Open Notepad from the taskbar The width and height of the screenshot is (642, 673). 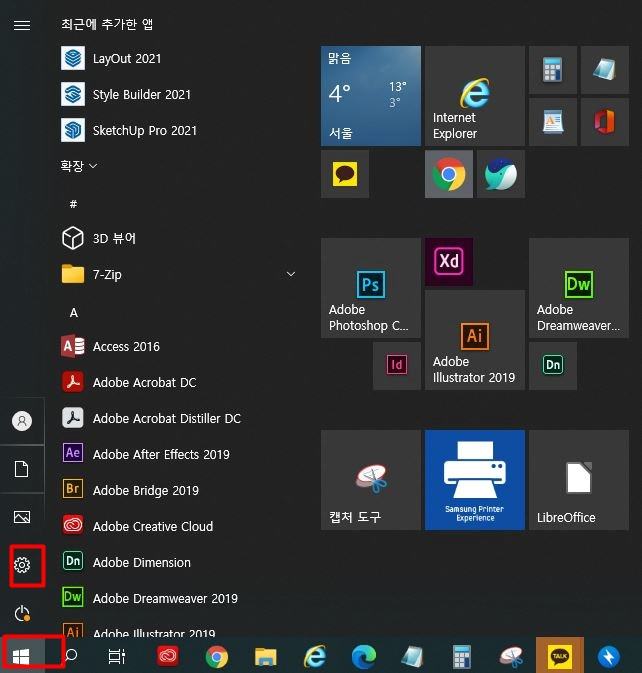click(412, 656)
